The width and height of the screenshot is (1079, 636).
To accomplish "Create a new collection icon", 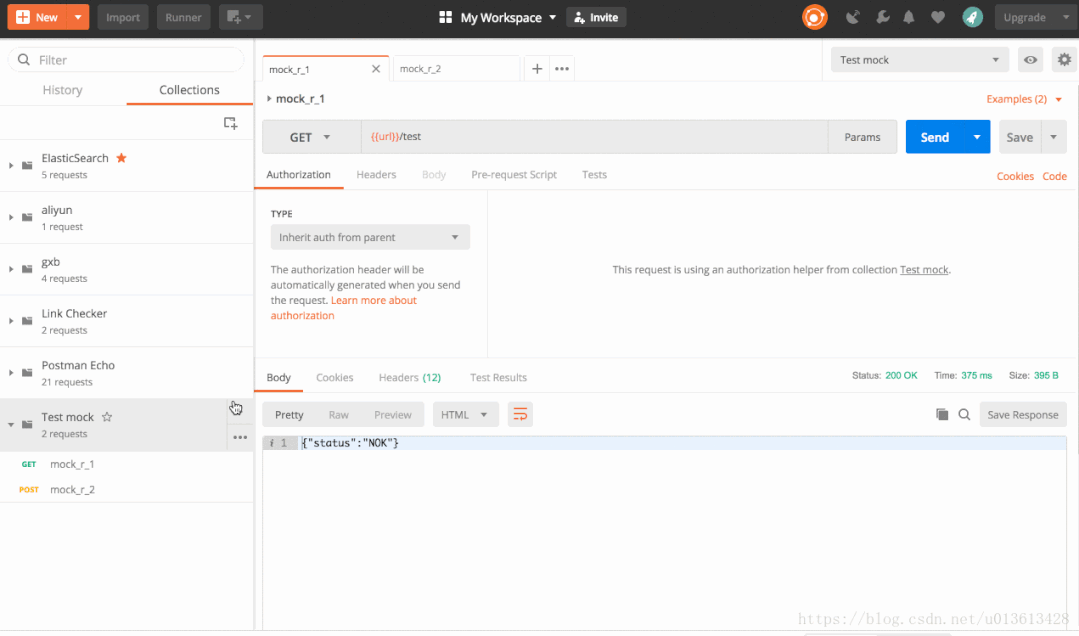I will 231,123.
